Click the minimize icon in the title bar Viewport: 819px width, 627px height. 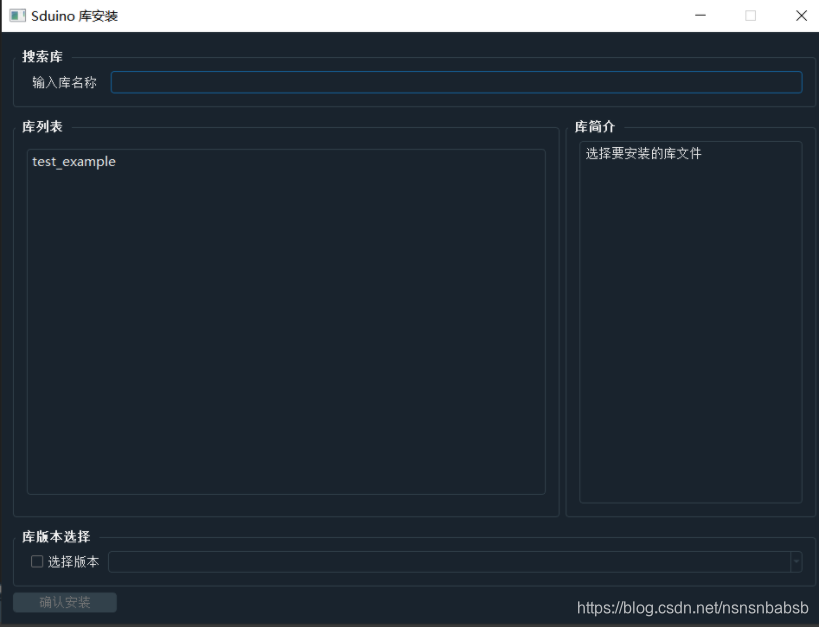click(x=699, y=15)
